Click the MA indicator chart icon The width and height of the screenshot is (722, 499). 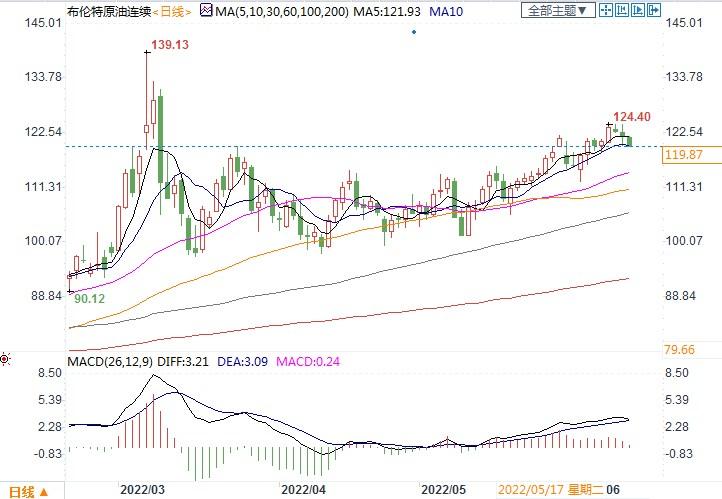[x=207, y=11]
